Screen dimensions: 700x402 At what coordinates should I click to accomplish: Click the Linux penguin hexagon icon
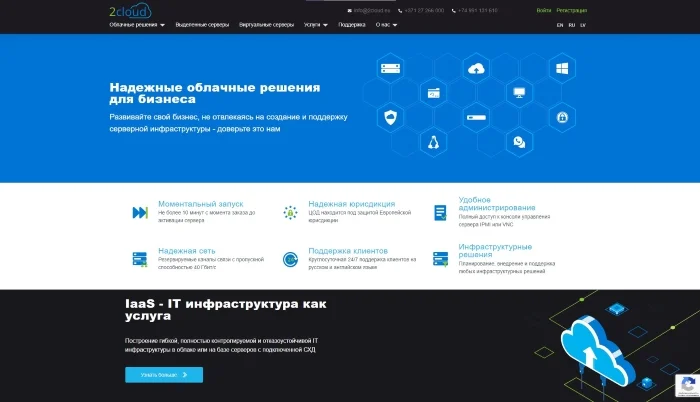click(x=433, y=142)
